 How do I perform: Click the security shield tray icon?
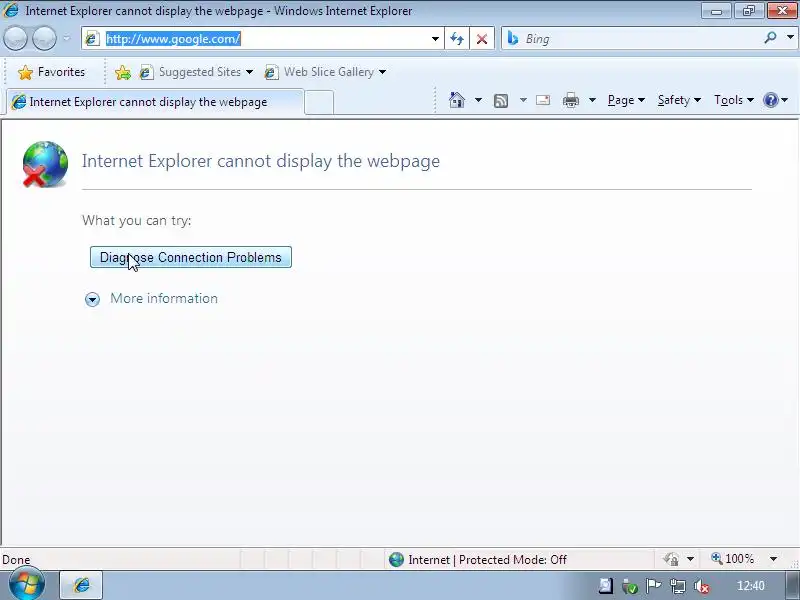(630, 587)
